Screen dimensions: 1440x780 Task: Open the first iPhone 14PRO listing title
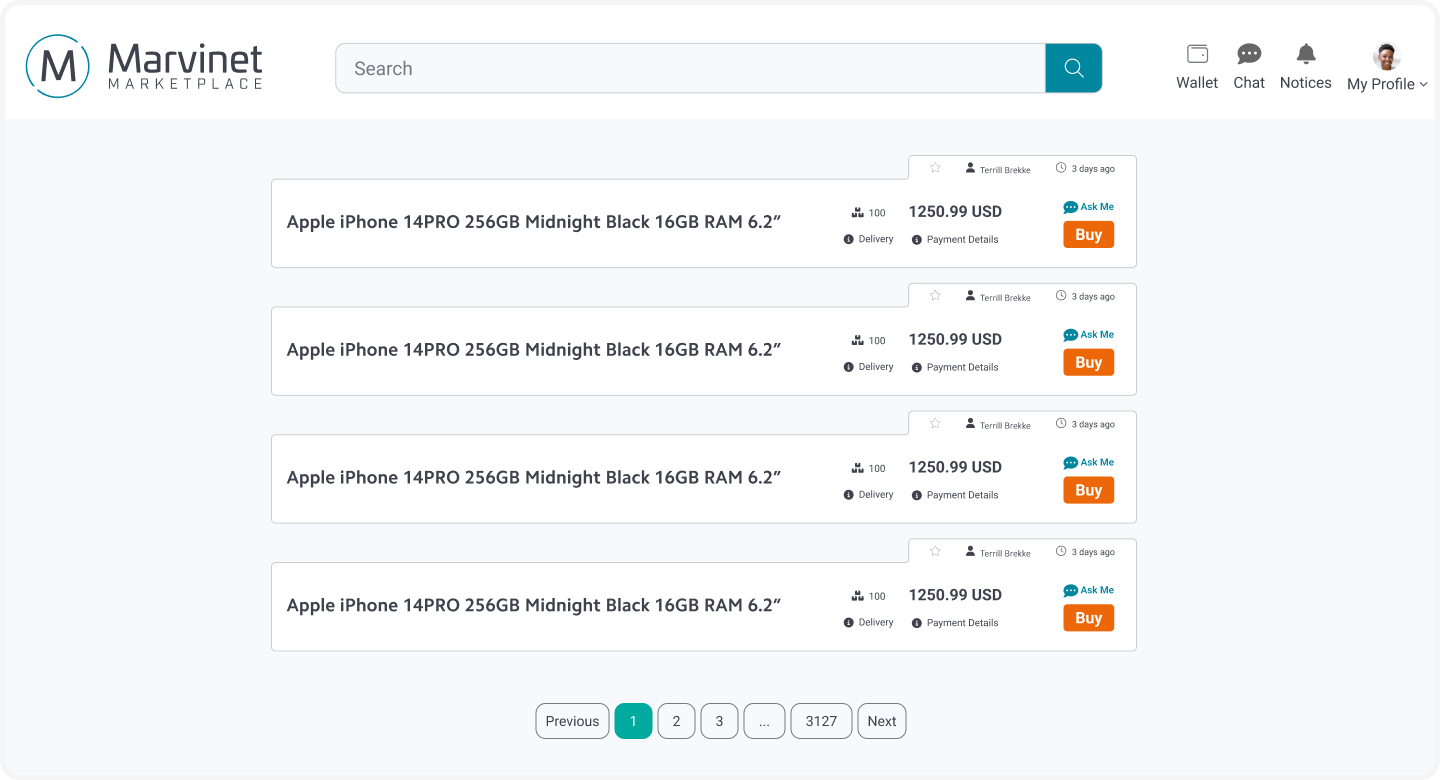[534, 222]
